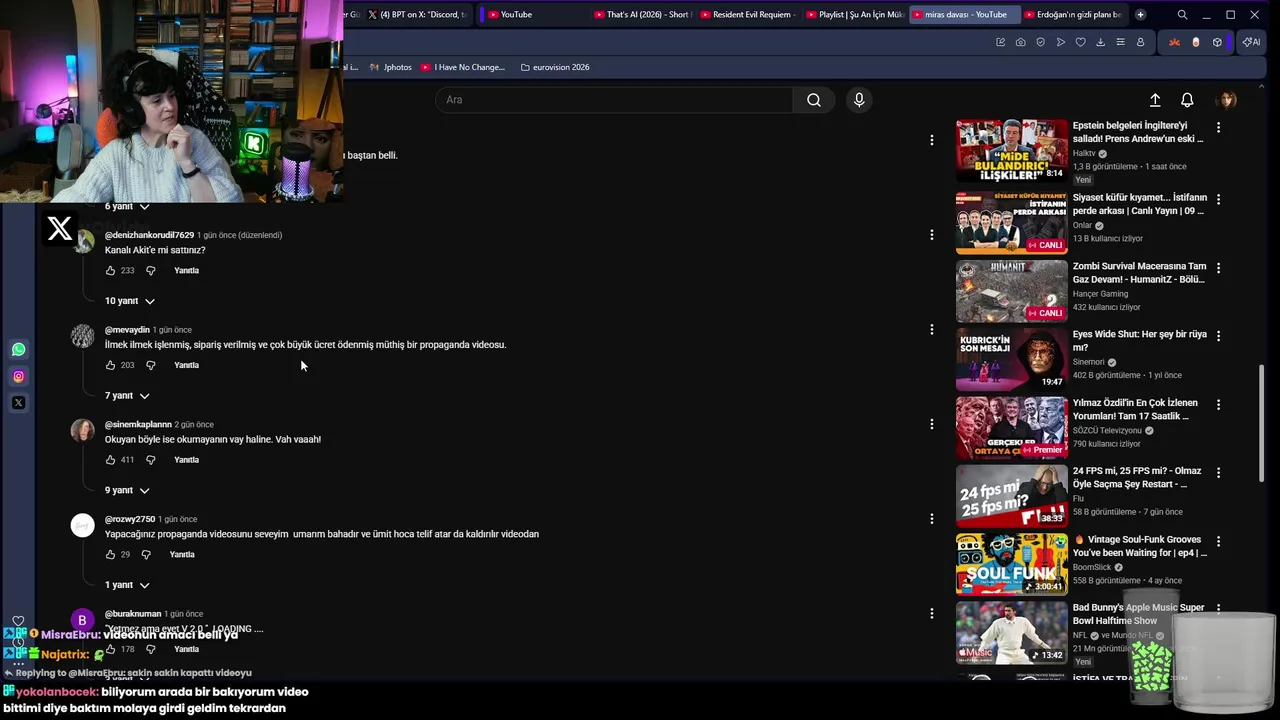Reply to @mevaydin via Yanıtla

[x=186, y=365]
